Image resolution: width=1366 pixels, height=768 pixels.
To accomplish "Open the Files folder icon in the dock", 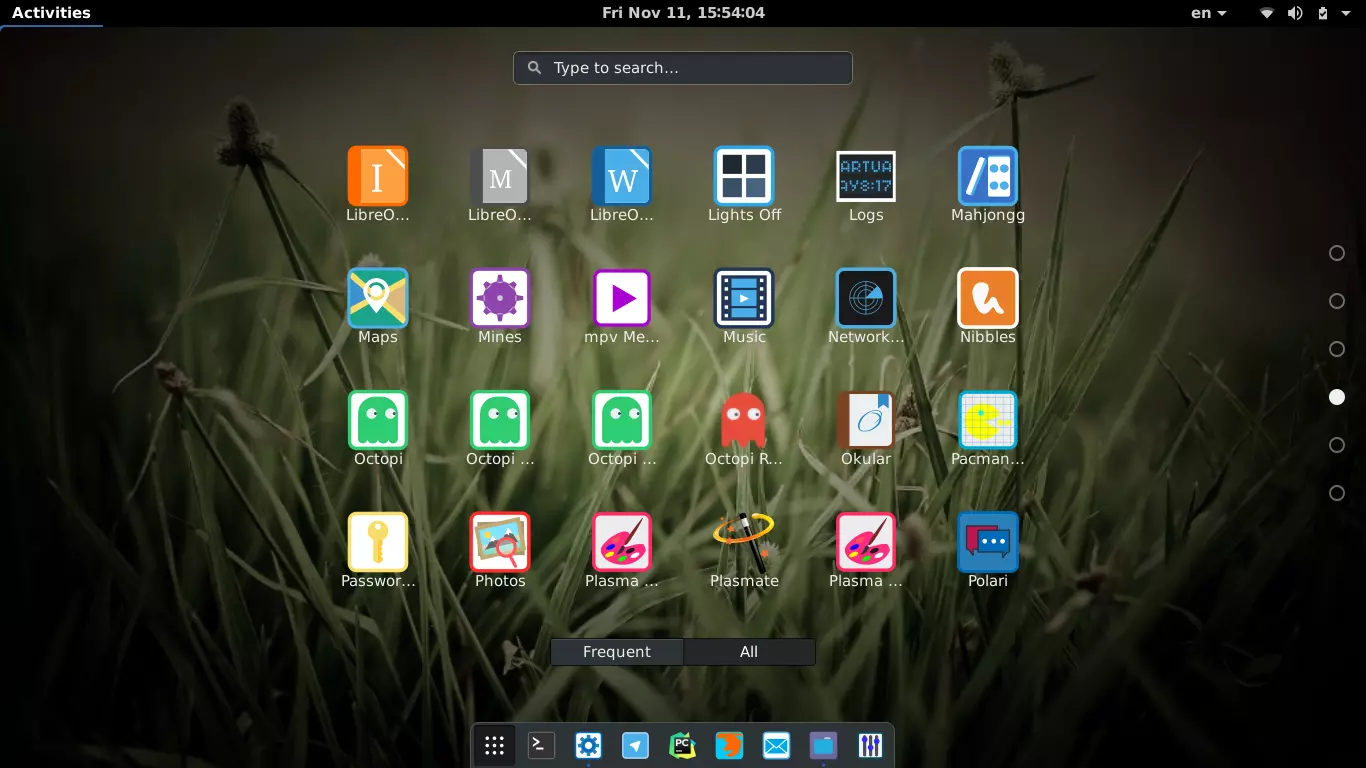I will point(823,745).
